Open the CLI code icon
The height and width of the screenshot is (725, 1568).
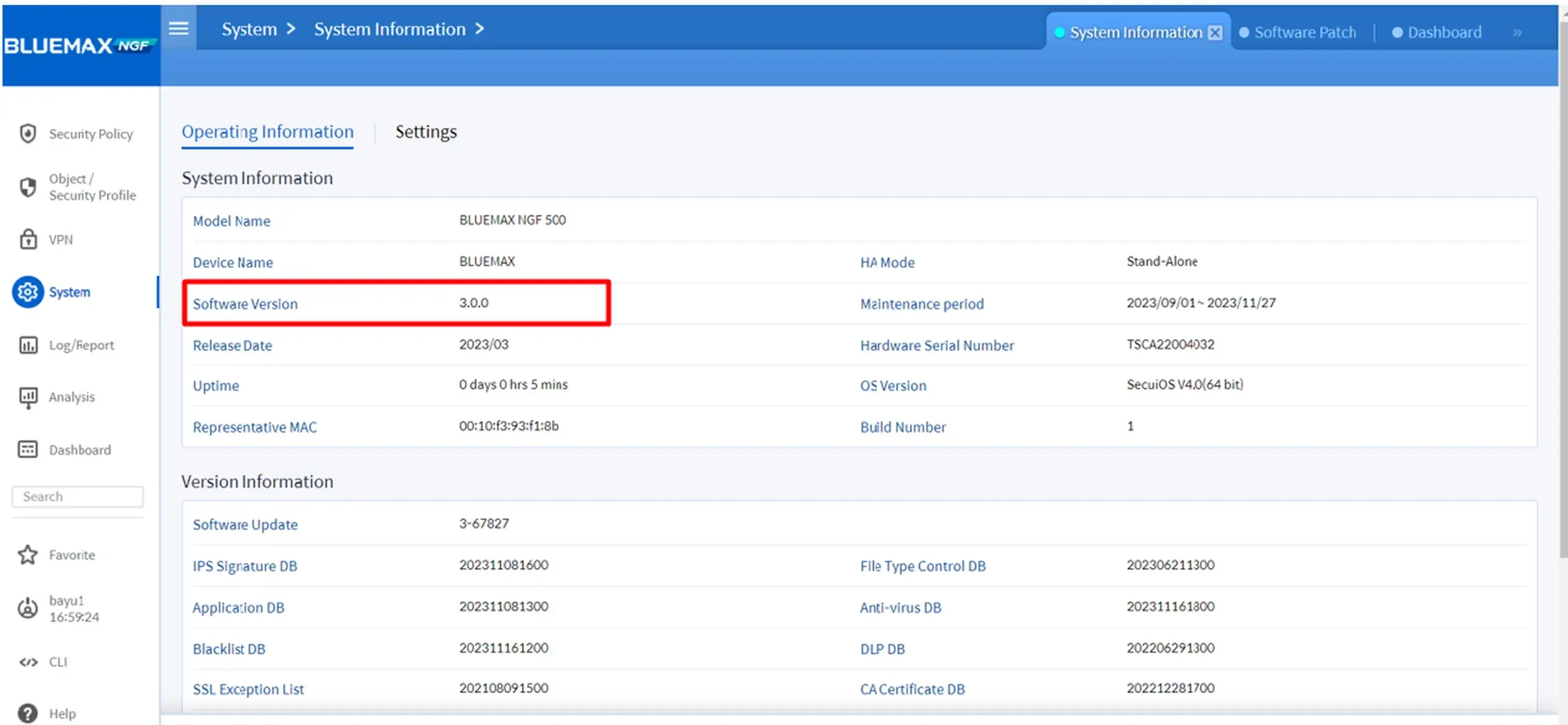[x=28, y=662]
